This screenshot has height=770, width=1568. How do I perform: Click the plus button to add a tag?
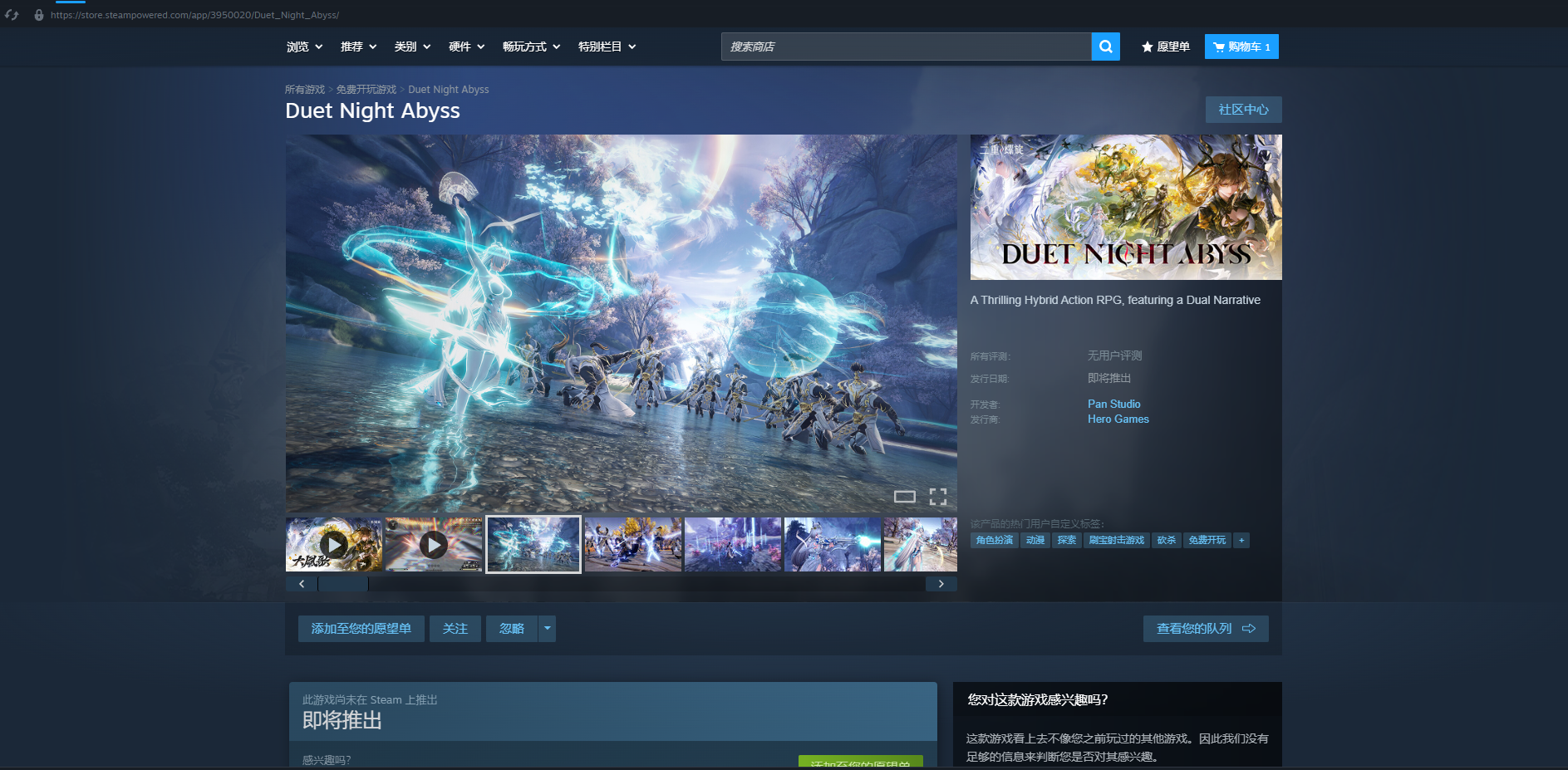click(x=1241, y=541)
